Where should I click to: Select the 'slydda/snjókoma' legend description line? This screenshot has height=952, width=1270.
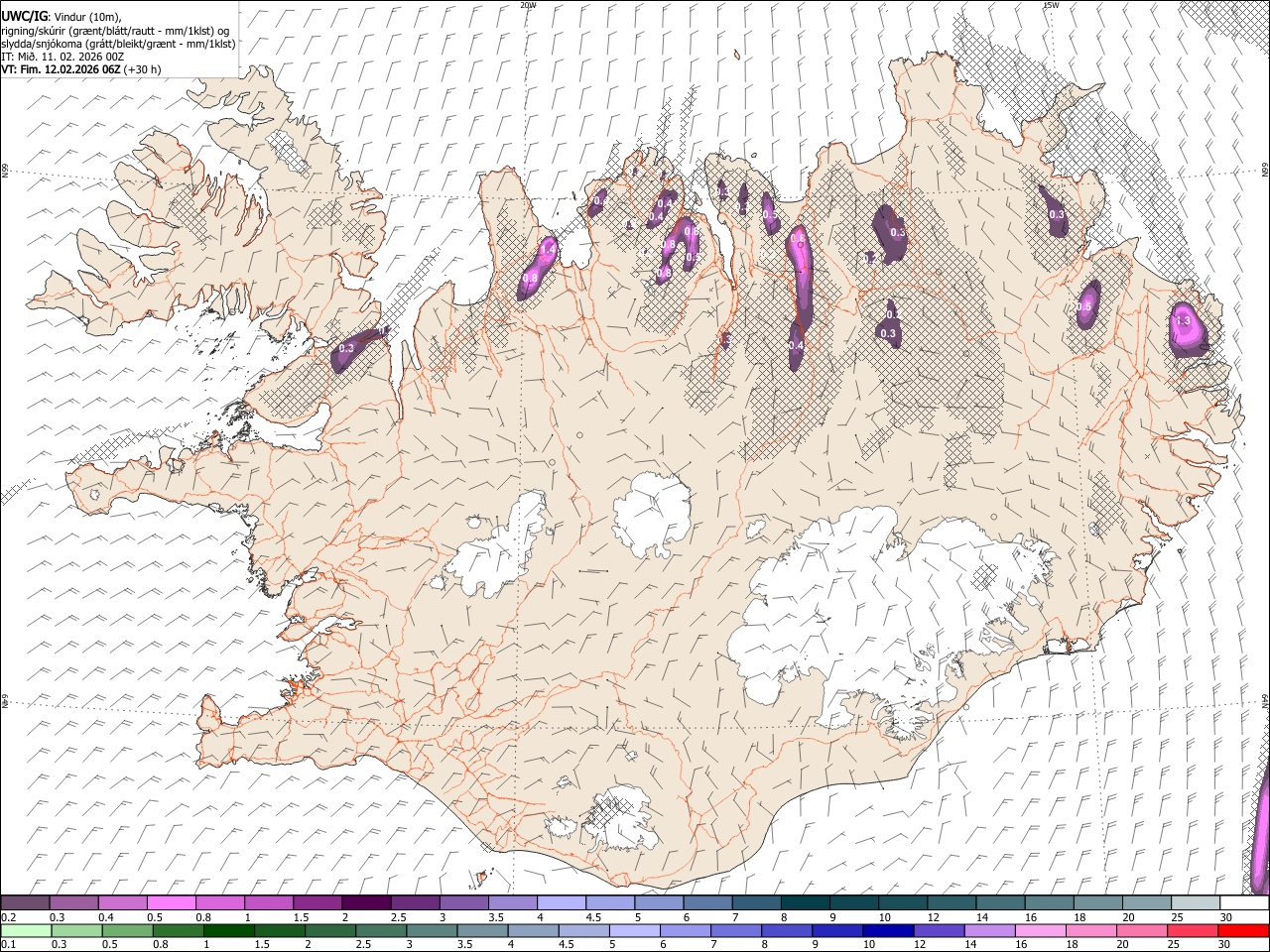[x=118, y=44]
